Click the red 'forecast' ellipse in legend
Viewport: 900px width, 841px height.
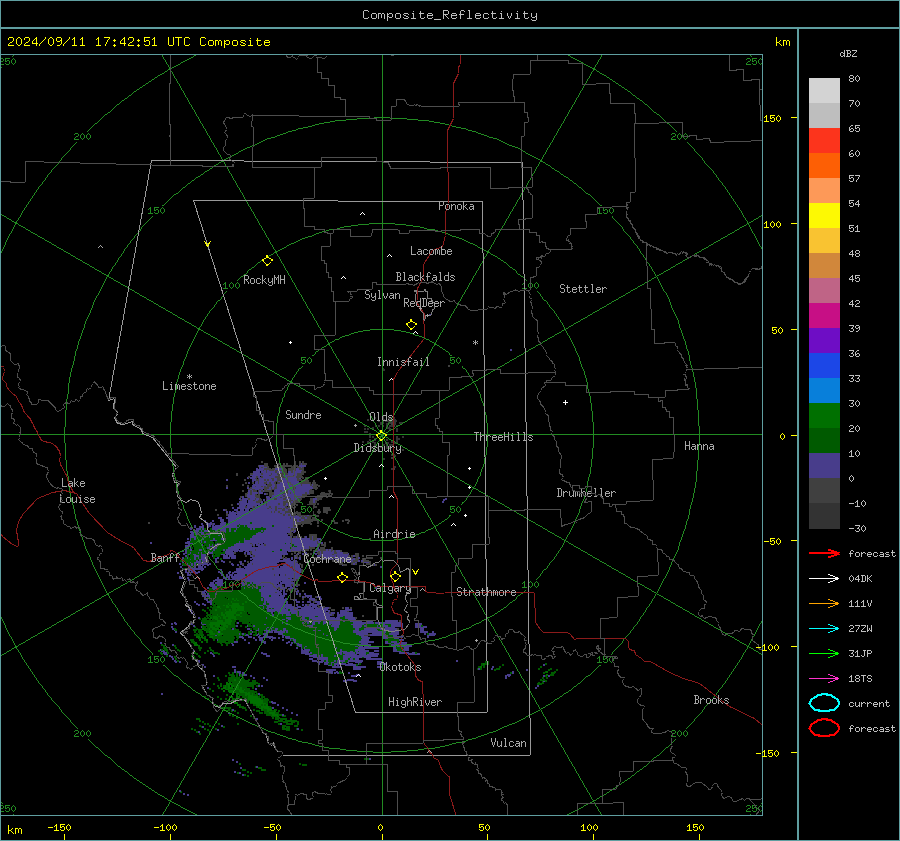(x=824, y=728)
